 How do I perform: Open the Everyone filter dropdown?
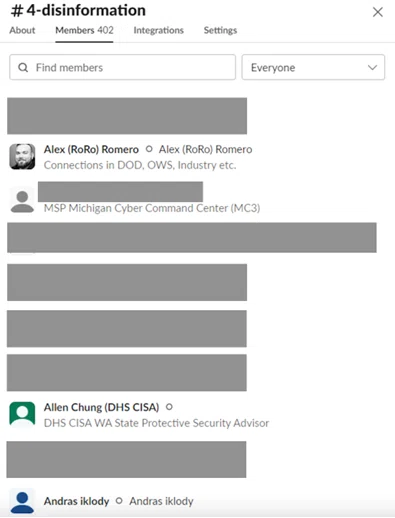pyautogui.click(x=313, y=67)
